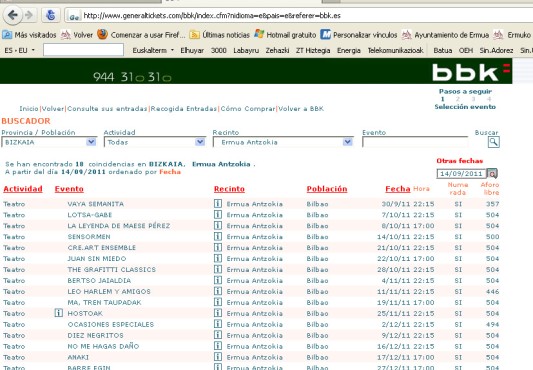The image size is (533, 370).
Task: Click the Otras fechas date field
Action: [461, 174]
